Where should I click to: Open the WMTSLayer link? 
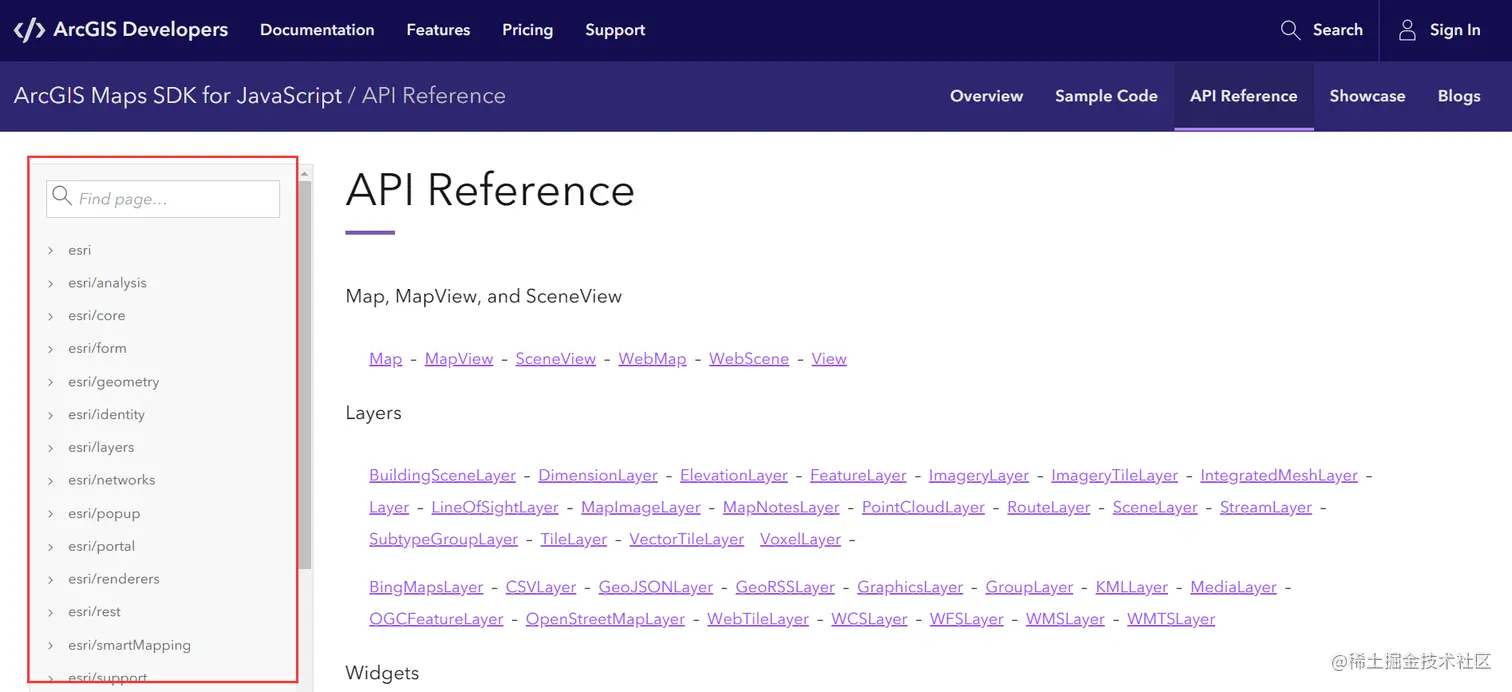pos(1171,620)
